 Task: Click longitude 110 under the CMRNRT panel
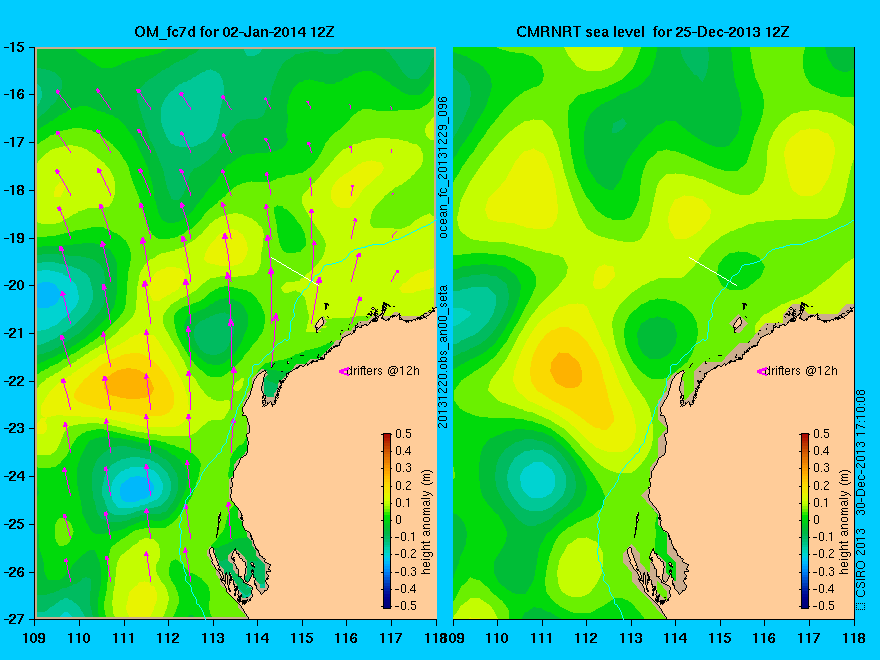(x=497, y=638)
